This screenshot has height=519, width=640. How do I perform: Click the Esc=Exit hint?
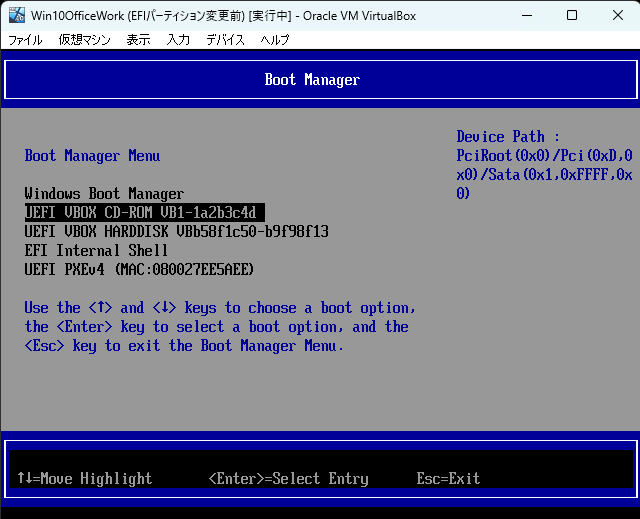pyautogui.click(x=448, y=478)
